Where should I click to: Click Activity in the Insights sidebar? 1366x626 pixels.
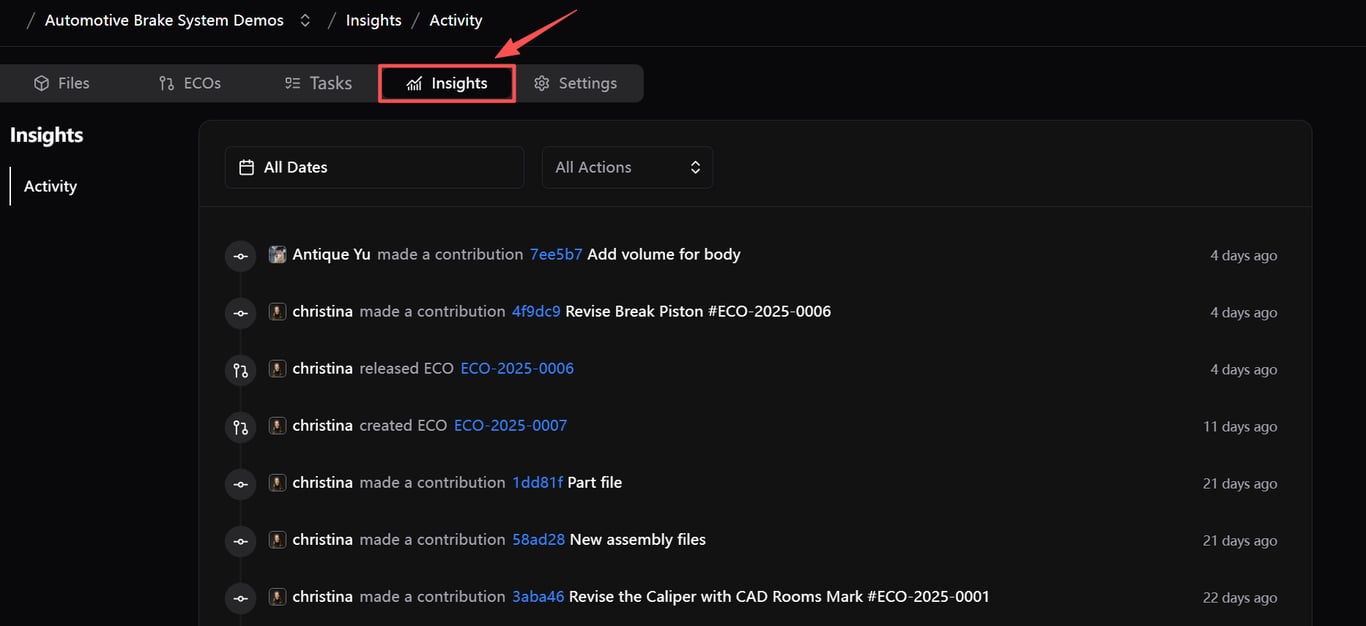[x=50, y=186]
